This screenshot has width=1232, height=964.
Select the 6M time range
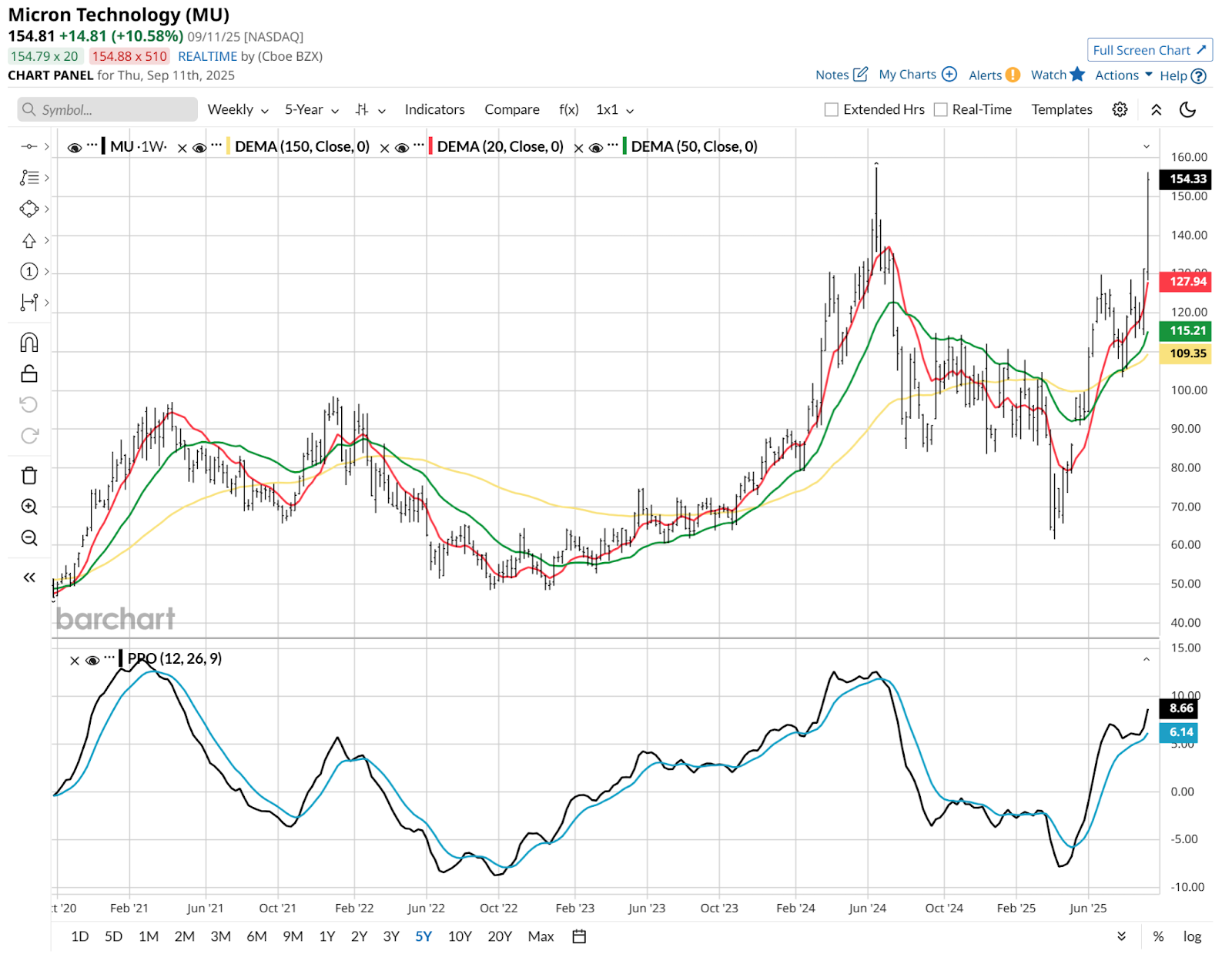[x=256, y=936]
